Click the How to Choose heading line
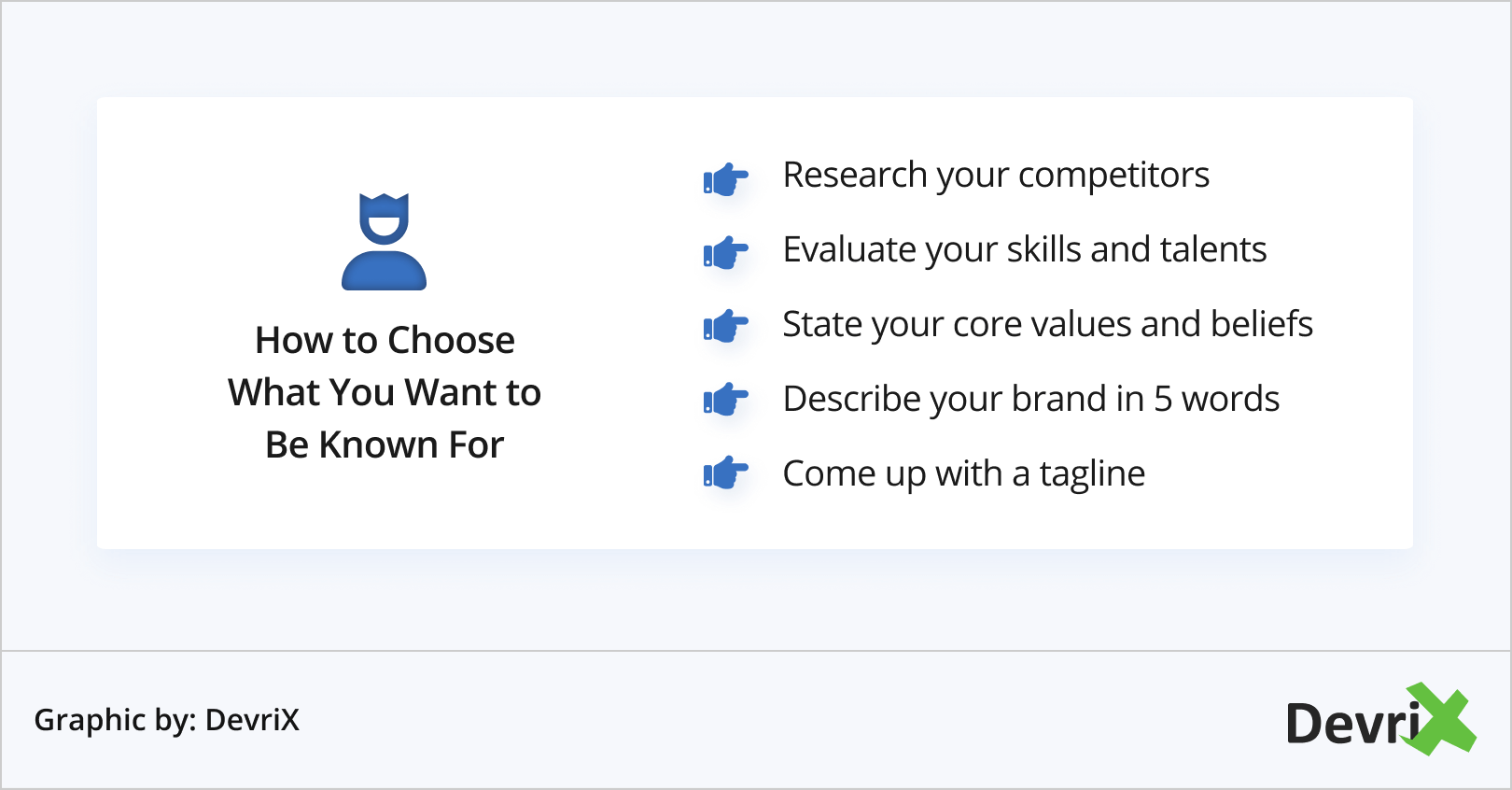 point(385,341)
